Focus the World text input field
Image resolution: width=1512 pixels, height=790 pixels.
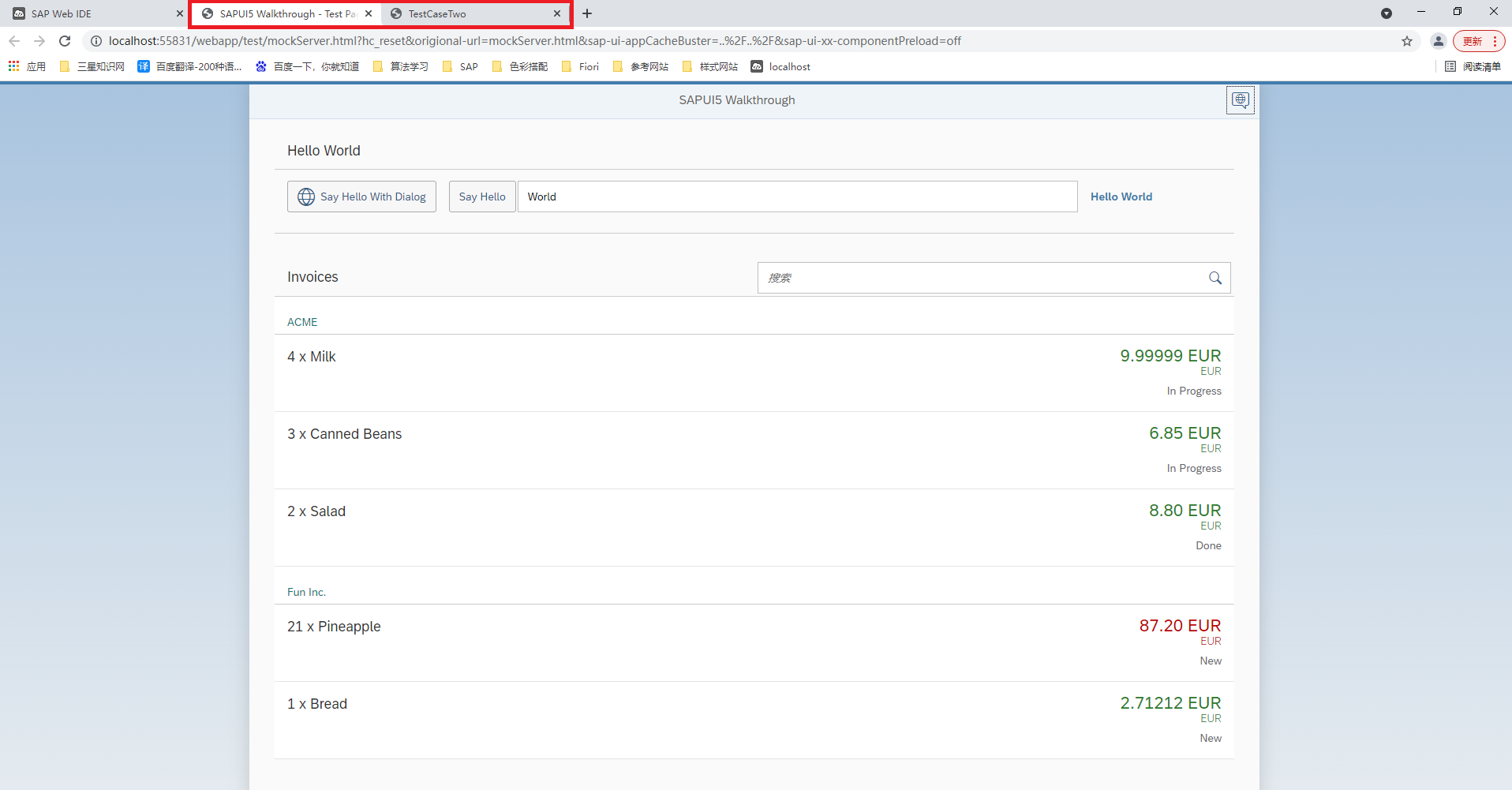click(x=797, y=197)
